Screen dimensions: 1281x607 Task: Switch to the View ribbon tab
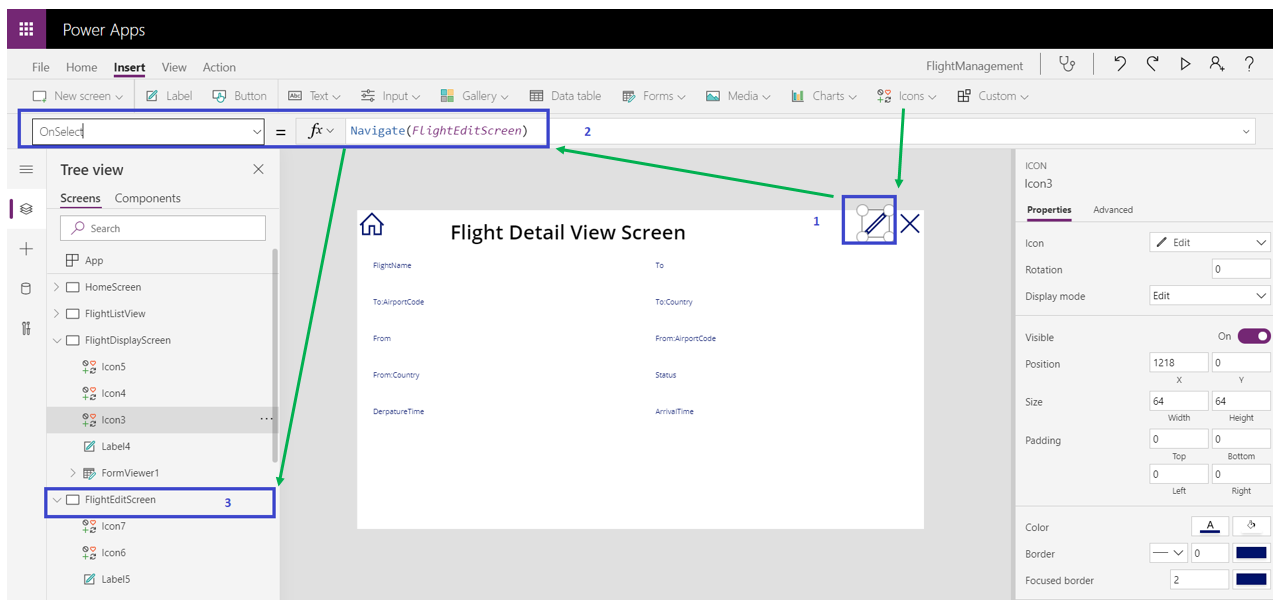pos(174,67)
